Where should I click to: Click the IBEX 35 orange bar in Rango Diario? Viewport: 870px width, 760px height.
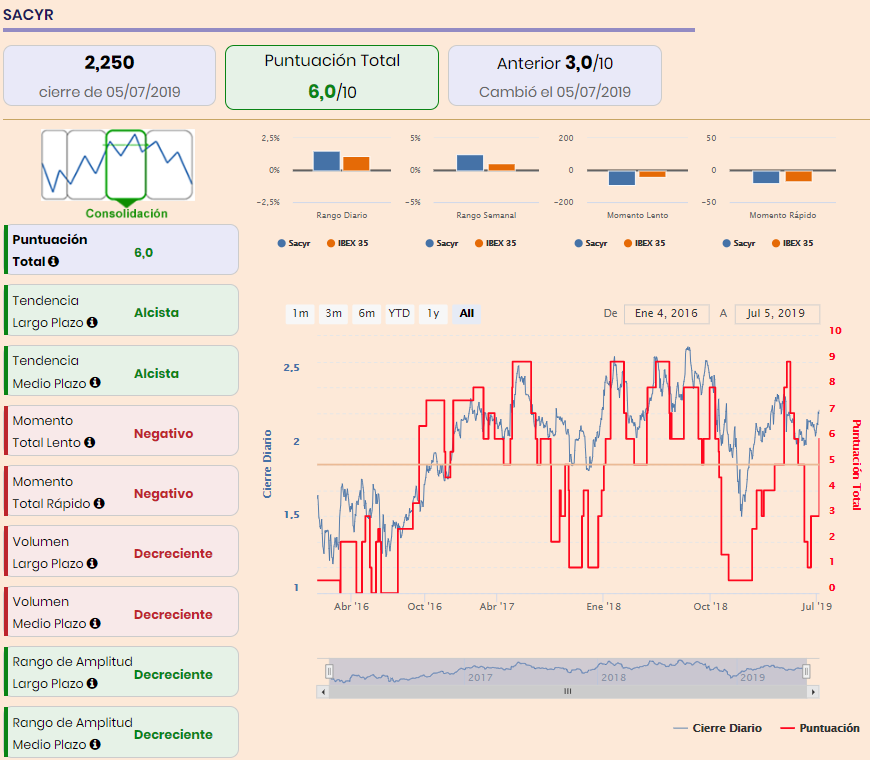coord(356,164)
